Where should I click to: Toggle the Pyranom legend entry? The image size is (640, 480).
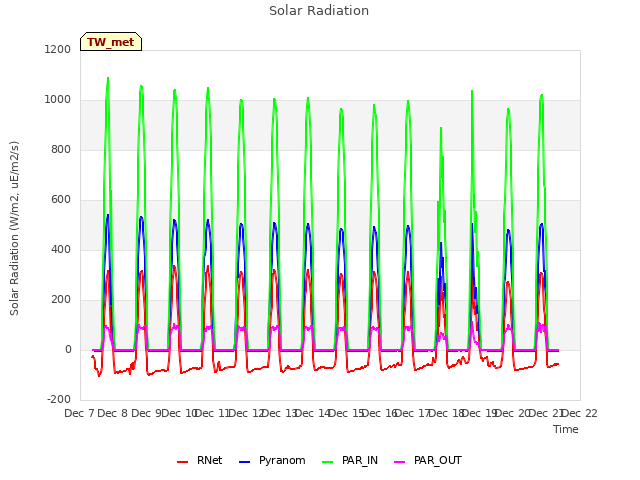272,461
